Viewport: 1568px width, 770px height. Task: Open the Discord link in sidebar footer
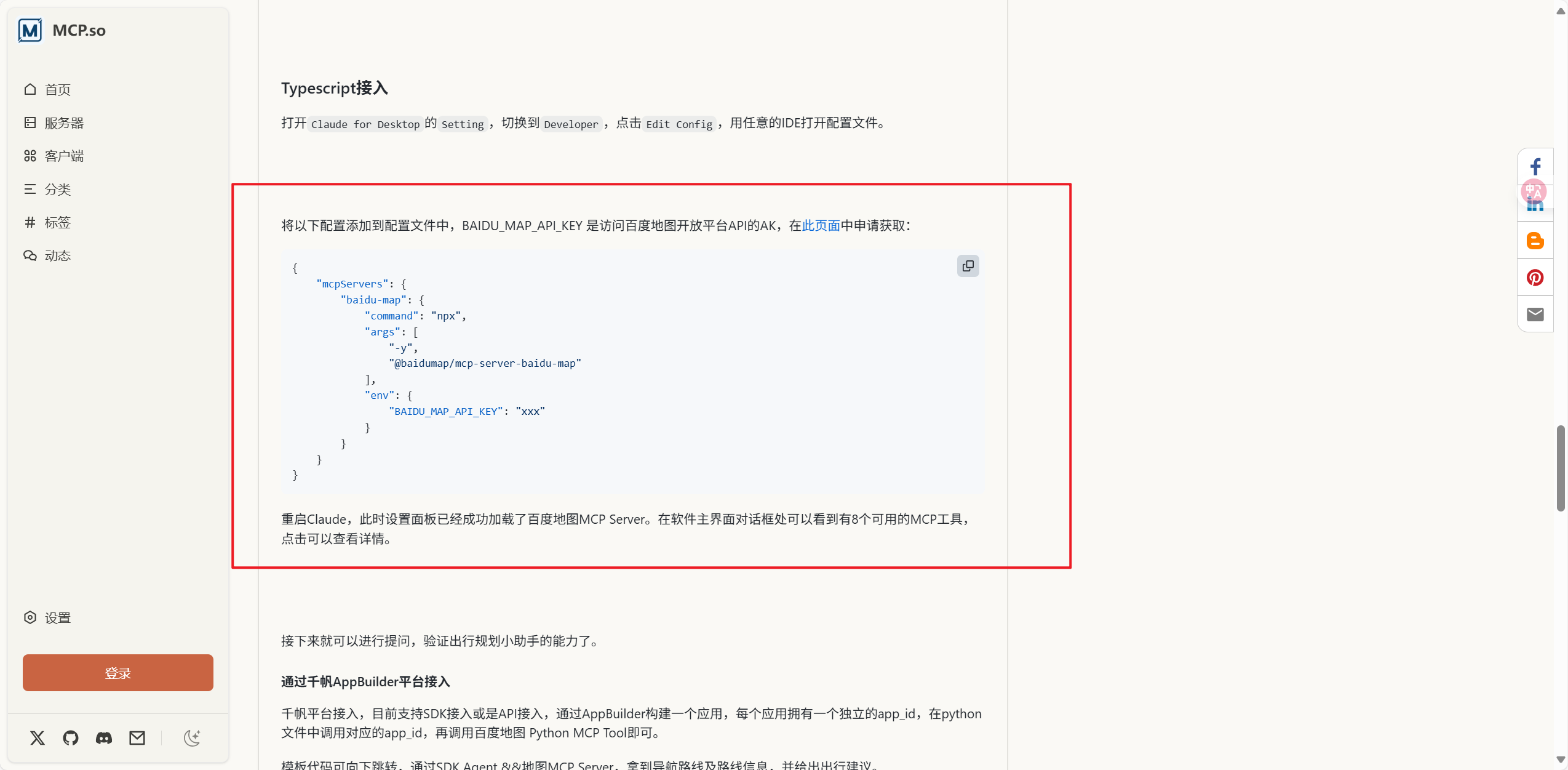(104, 737)
